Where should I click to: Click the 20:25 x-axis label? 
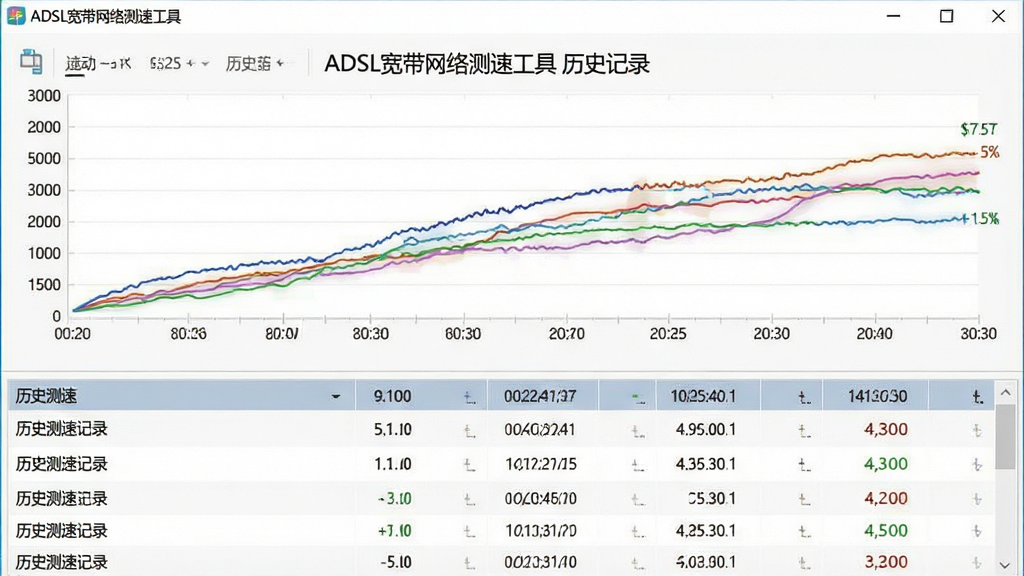coord(668,334)
